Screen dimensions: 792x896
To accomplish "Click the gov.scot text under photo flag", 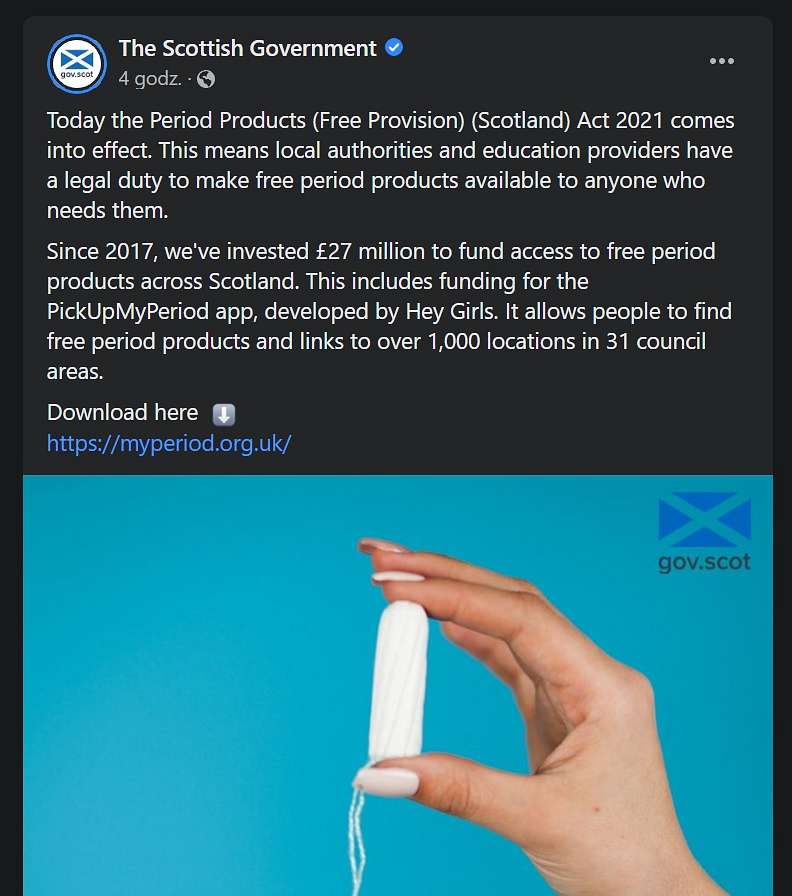I will (x=704, y=562).
